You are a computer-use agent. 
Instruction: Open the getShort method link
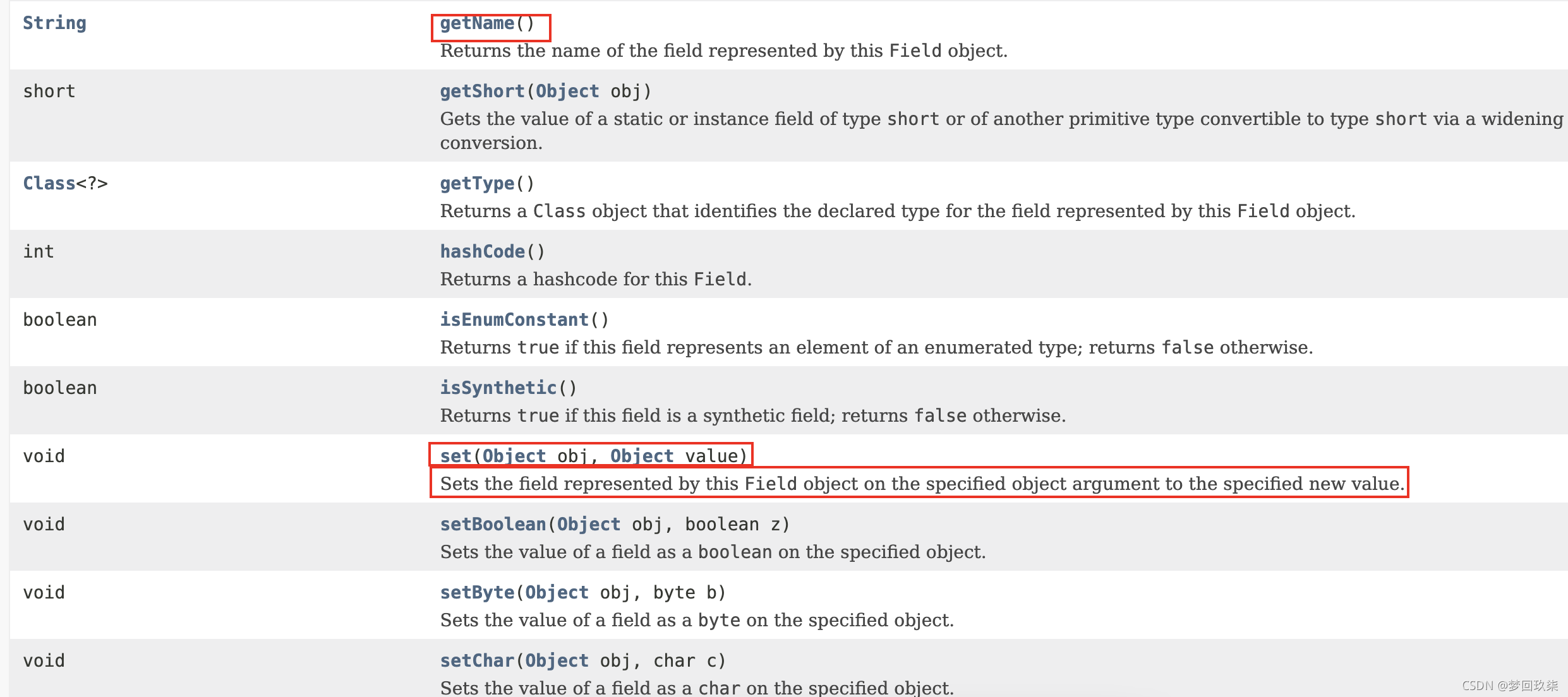[x=482, y=92]
